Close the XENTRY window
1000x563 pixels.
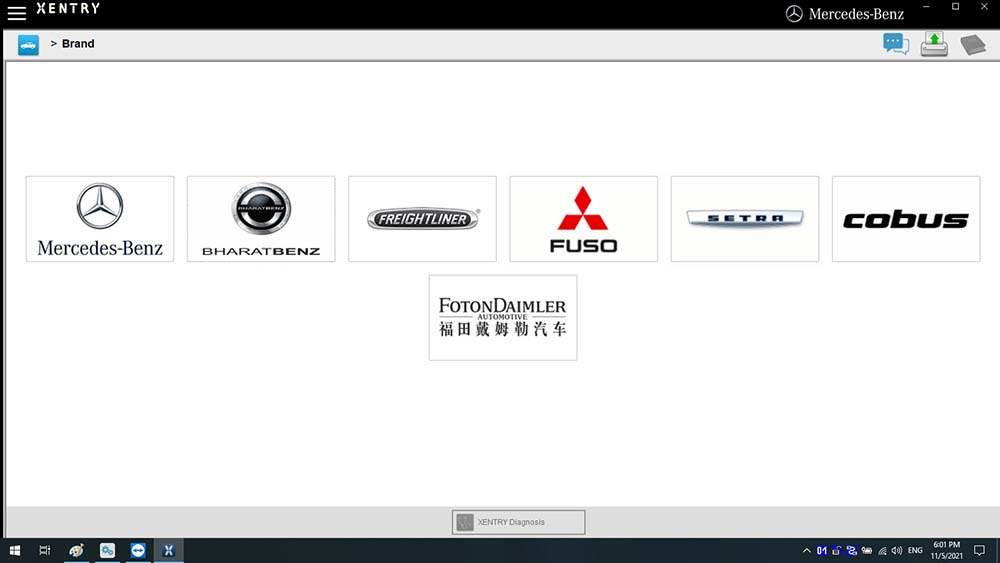tap(984, 6)
